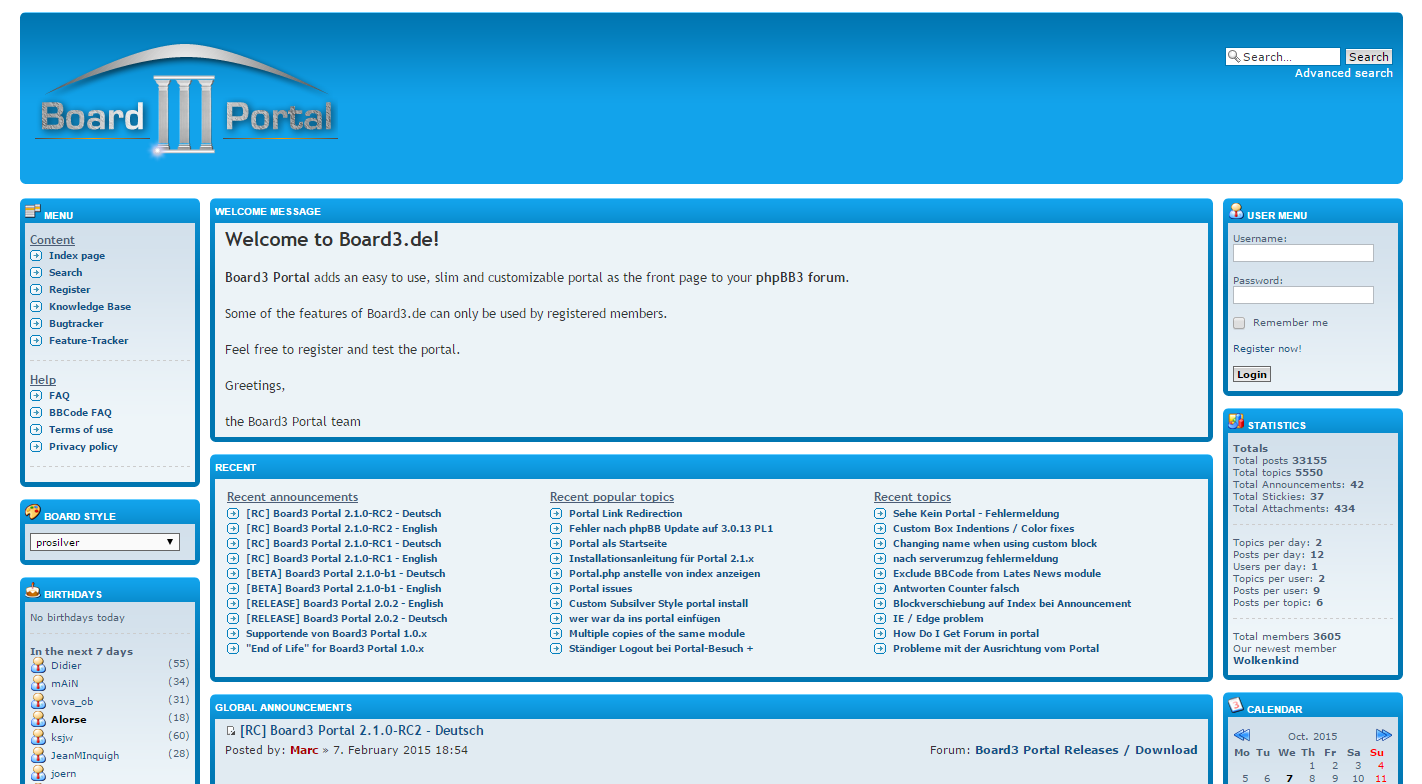Click the previous month arrow in calendar

[x=1241, y=735]
